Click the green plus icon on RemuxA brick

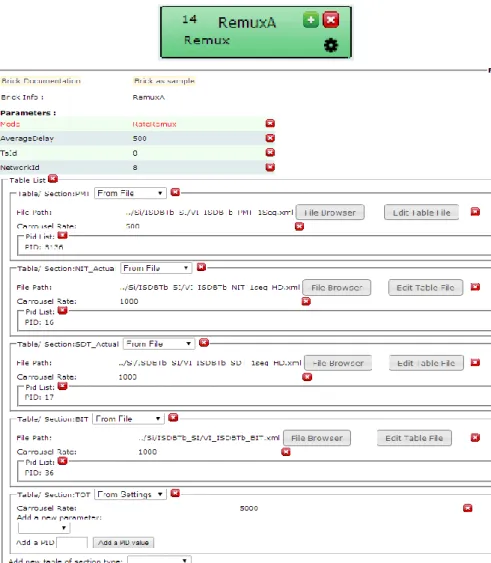tap(311, 20)
